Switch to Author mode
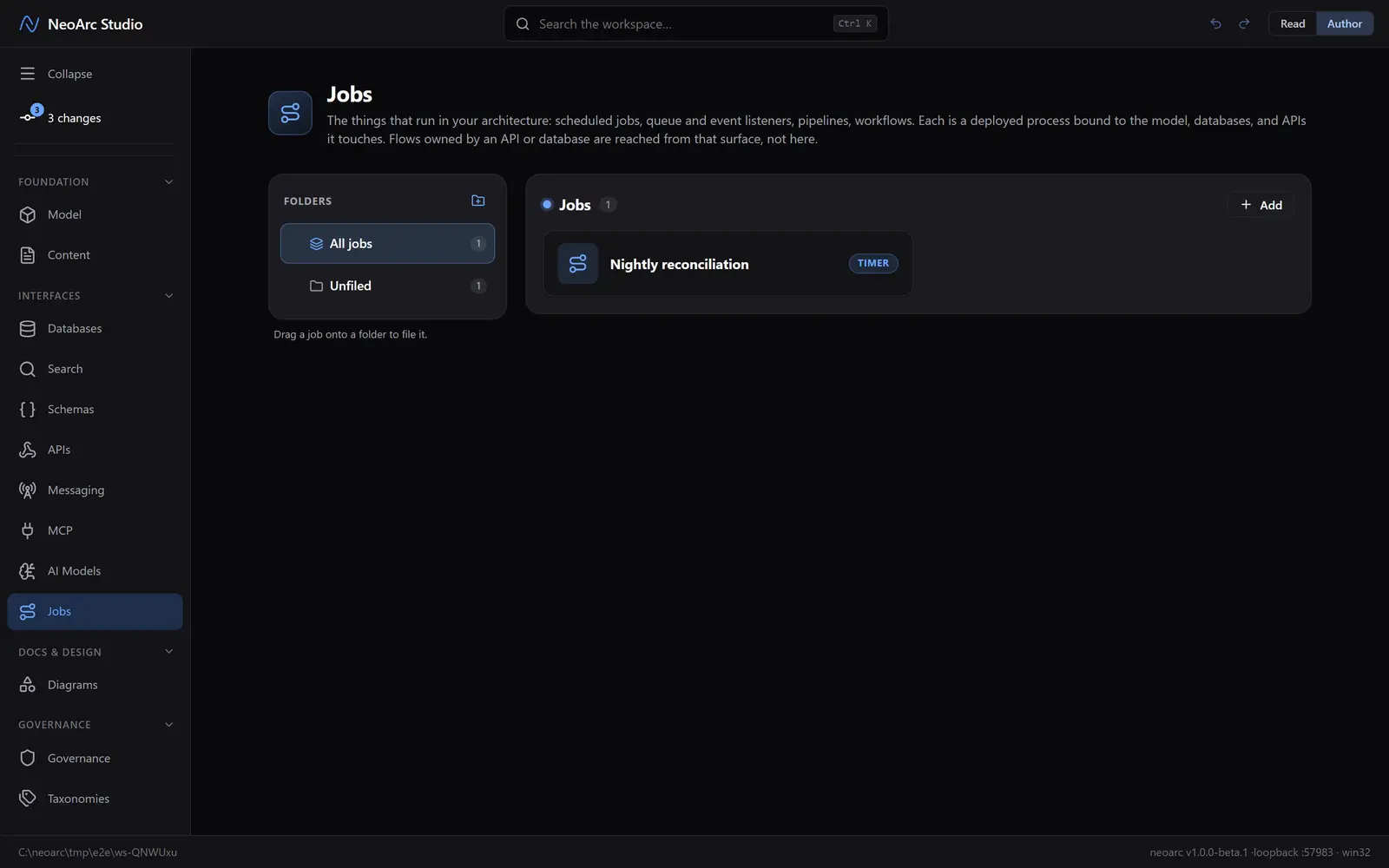Viewport: 1389px width, 868px height. pos(1345,23)
